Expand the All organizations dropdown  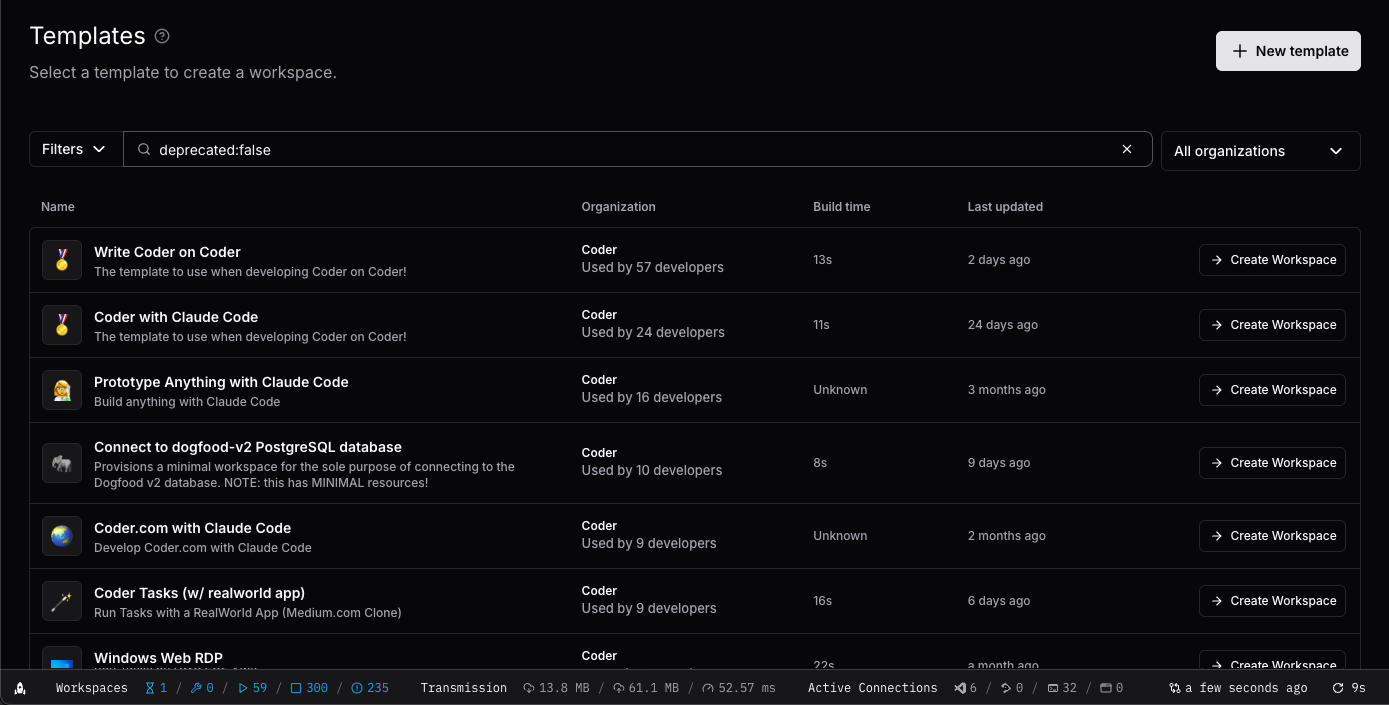pyautogui.click(x=1260, y=151)
